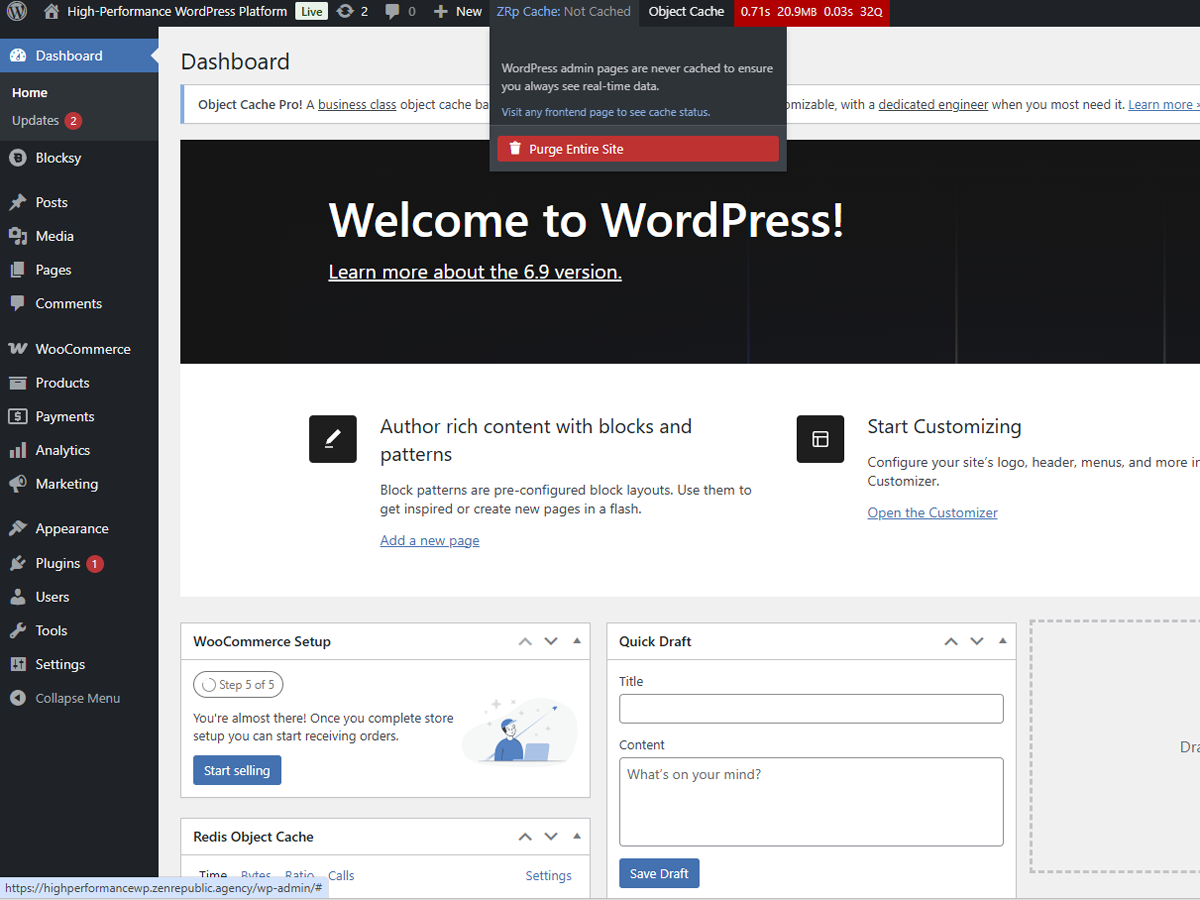
Task: Open the Analytics menu item
Action: point(62,450)
